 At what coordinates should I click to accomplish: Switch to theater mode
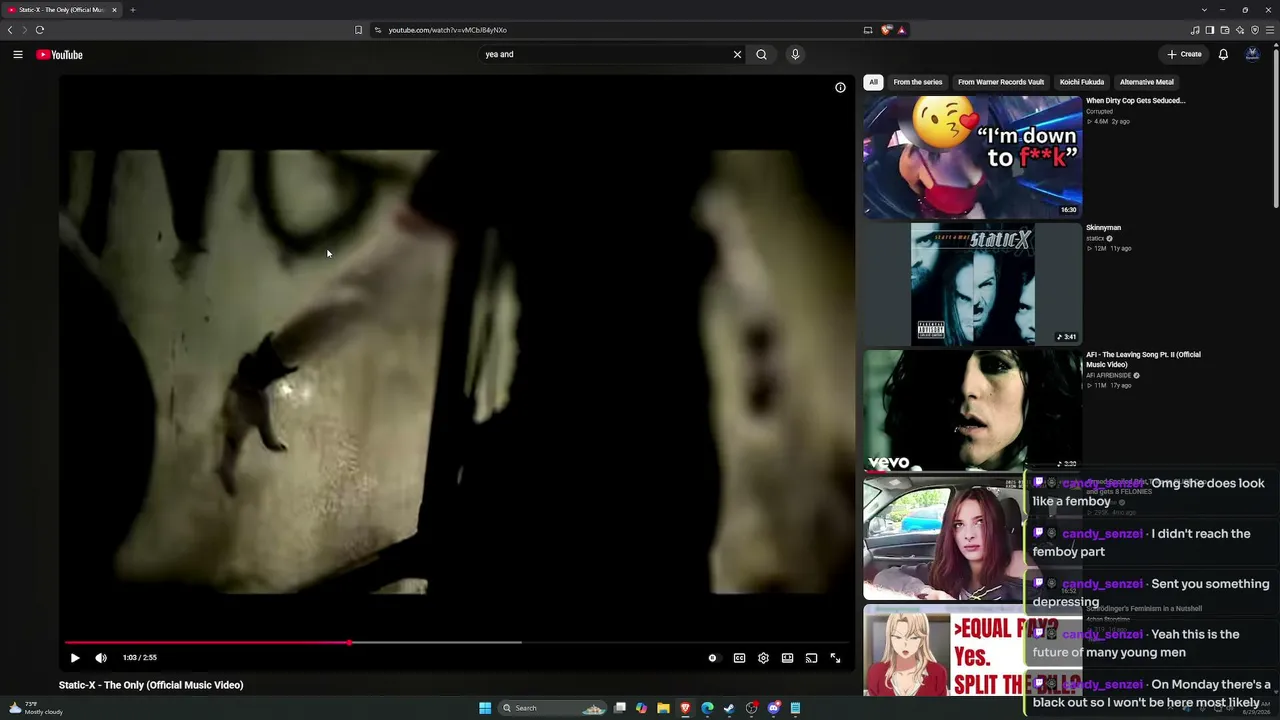[787, 658]
